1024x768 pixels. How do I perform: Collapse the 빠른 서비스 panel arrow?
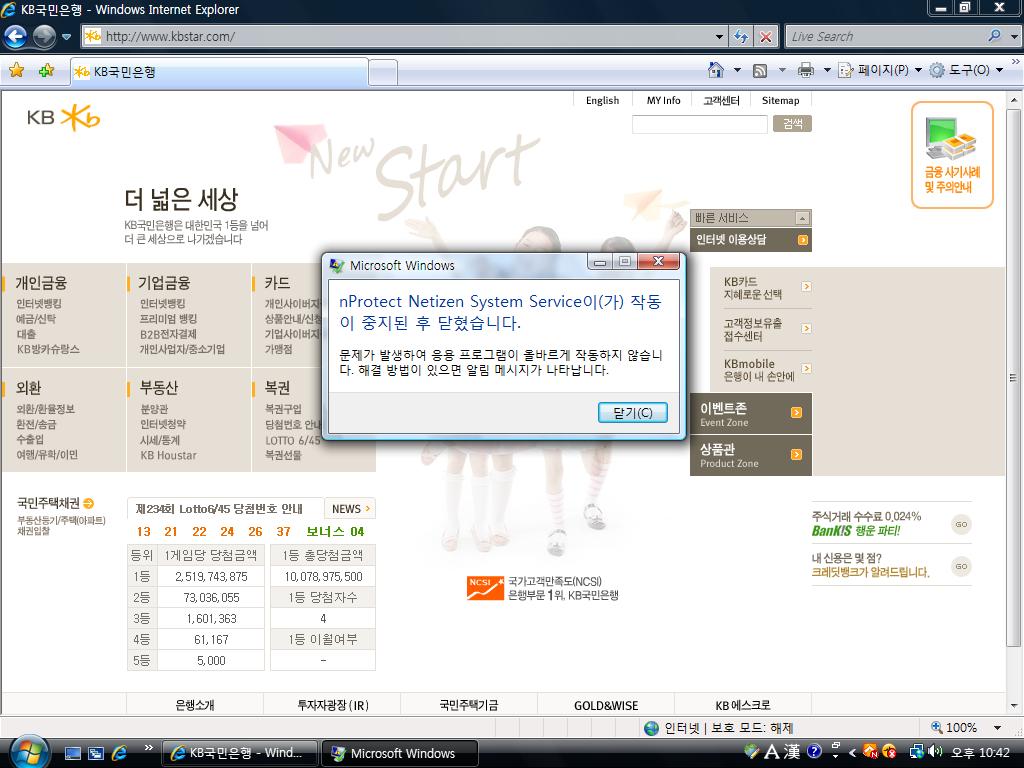(802, 218)
